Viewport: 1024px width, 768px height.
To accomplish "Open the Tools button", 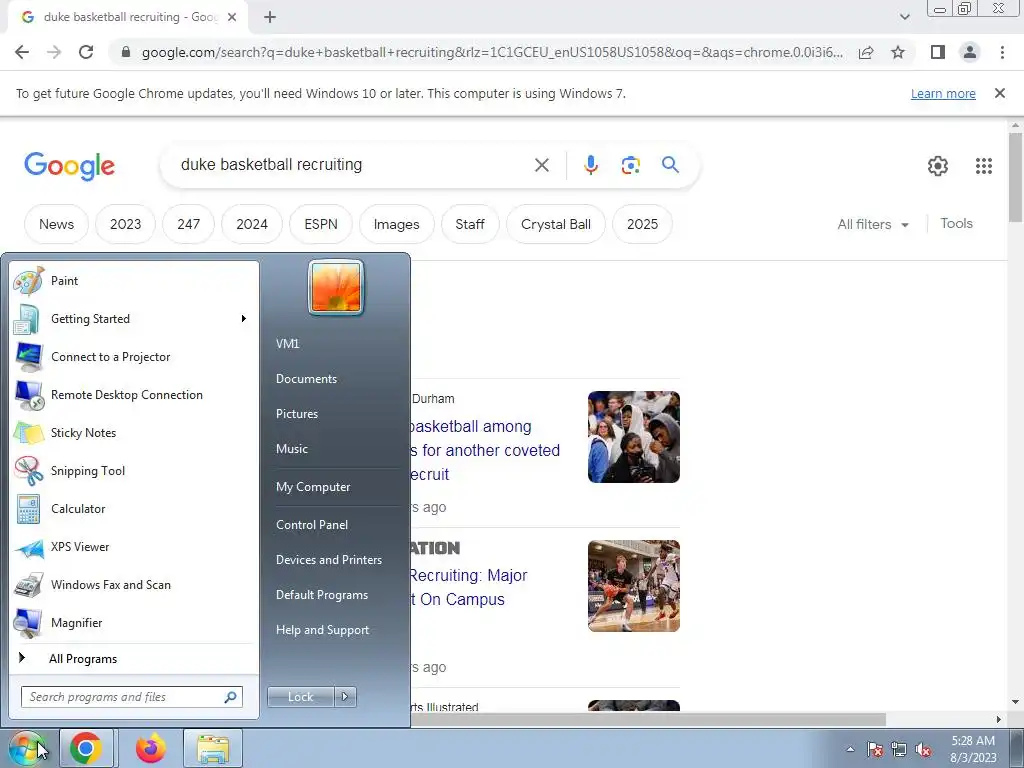I will pyautogui.click(x=956, y=223).
